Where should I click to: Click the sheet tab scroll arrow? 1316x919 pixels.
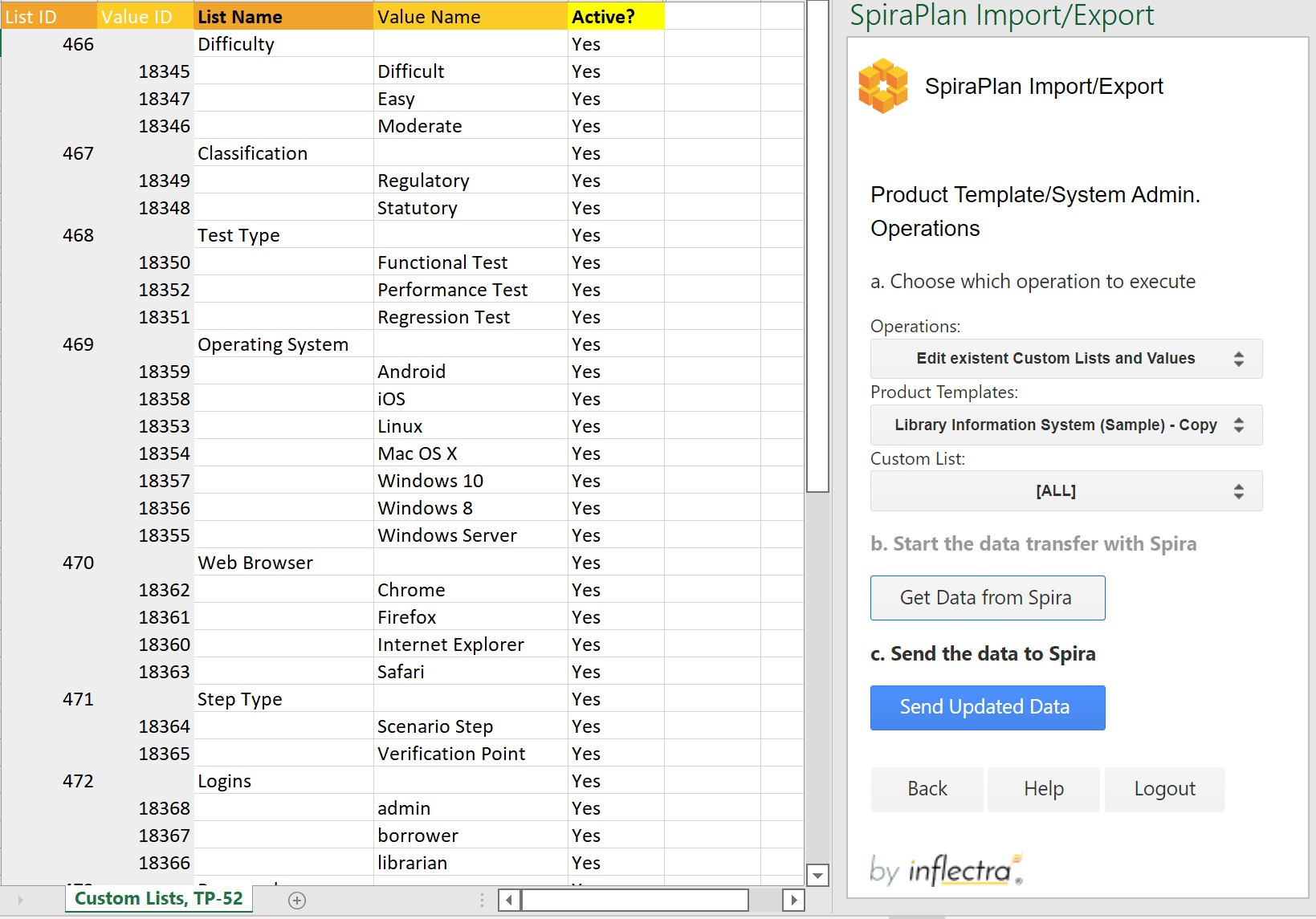pos(20,901)
